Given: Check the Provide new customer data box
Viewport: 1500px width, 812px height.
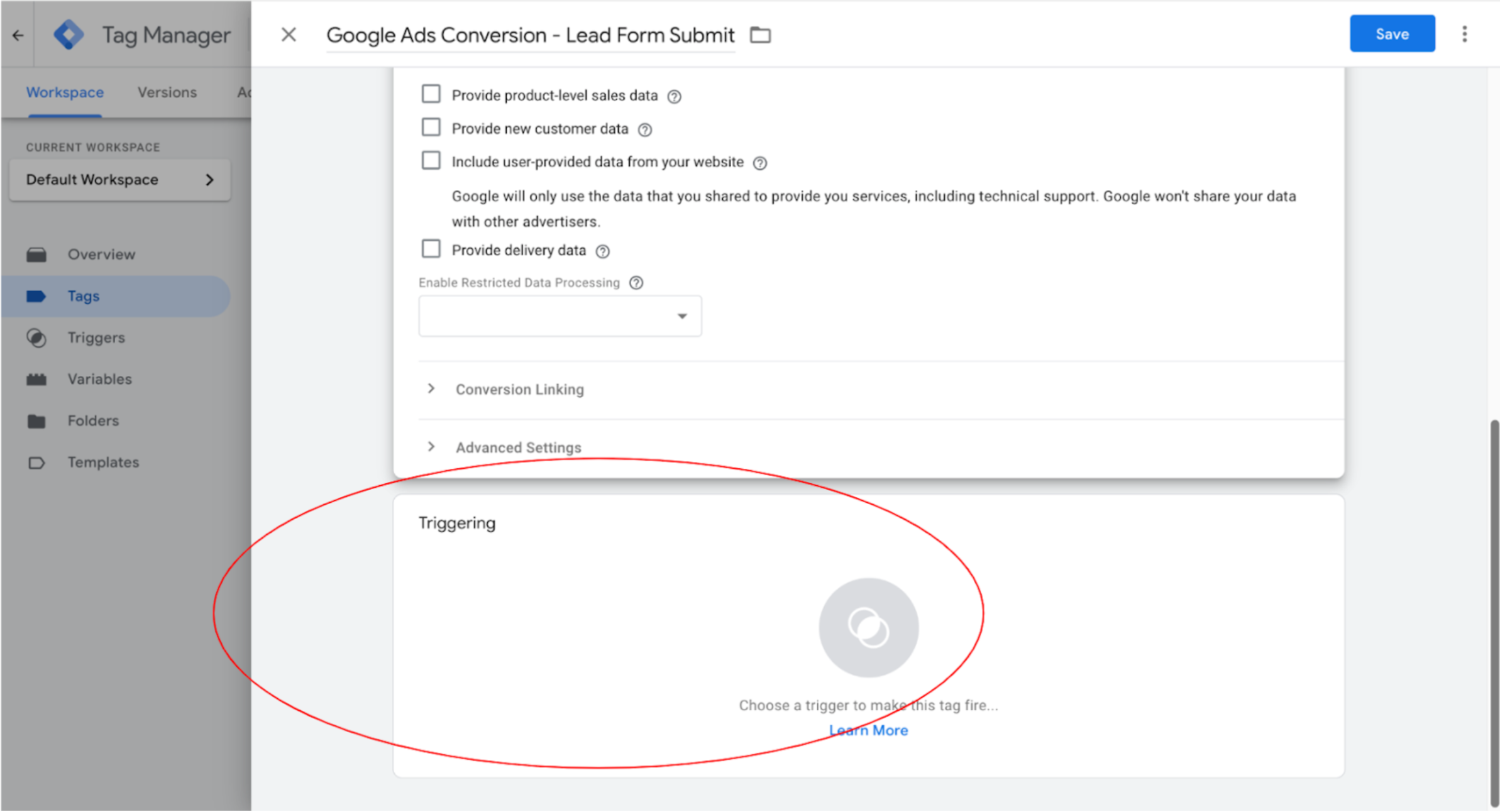Looking at the screenshot, I should [431, 128].
